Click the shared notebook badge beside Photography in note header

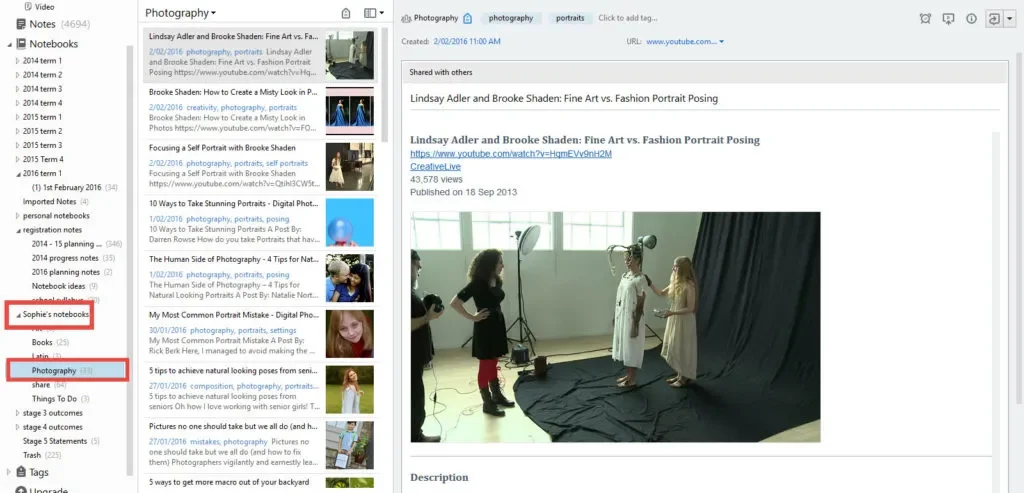pos(467,18)
